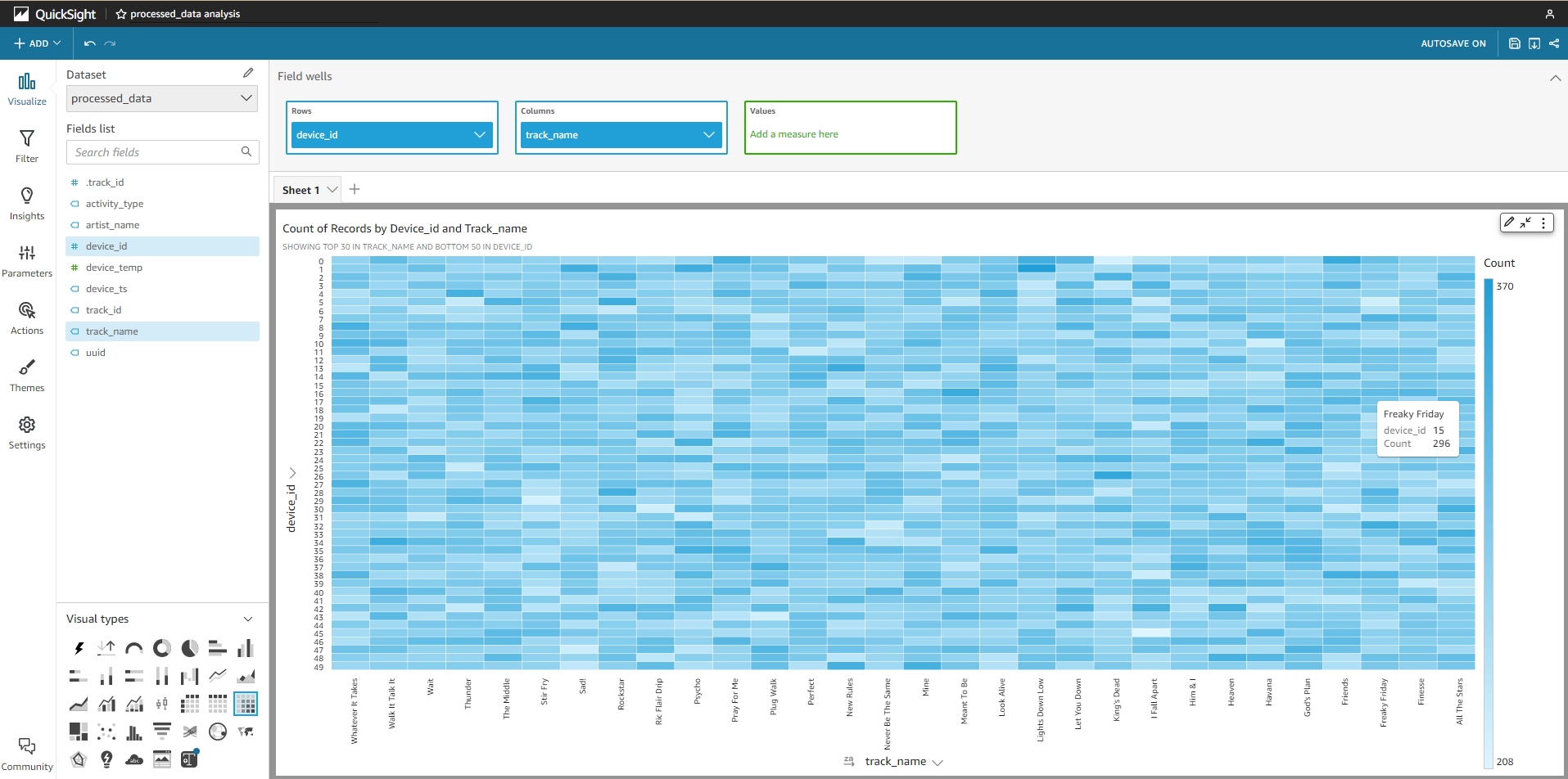The width and height of the screenshot is (1568, 779).
Task: Add a new sheet with plus
Action: pos(355,189)
